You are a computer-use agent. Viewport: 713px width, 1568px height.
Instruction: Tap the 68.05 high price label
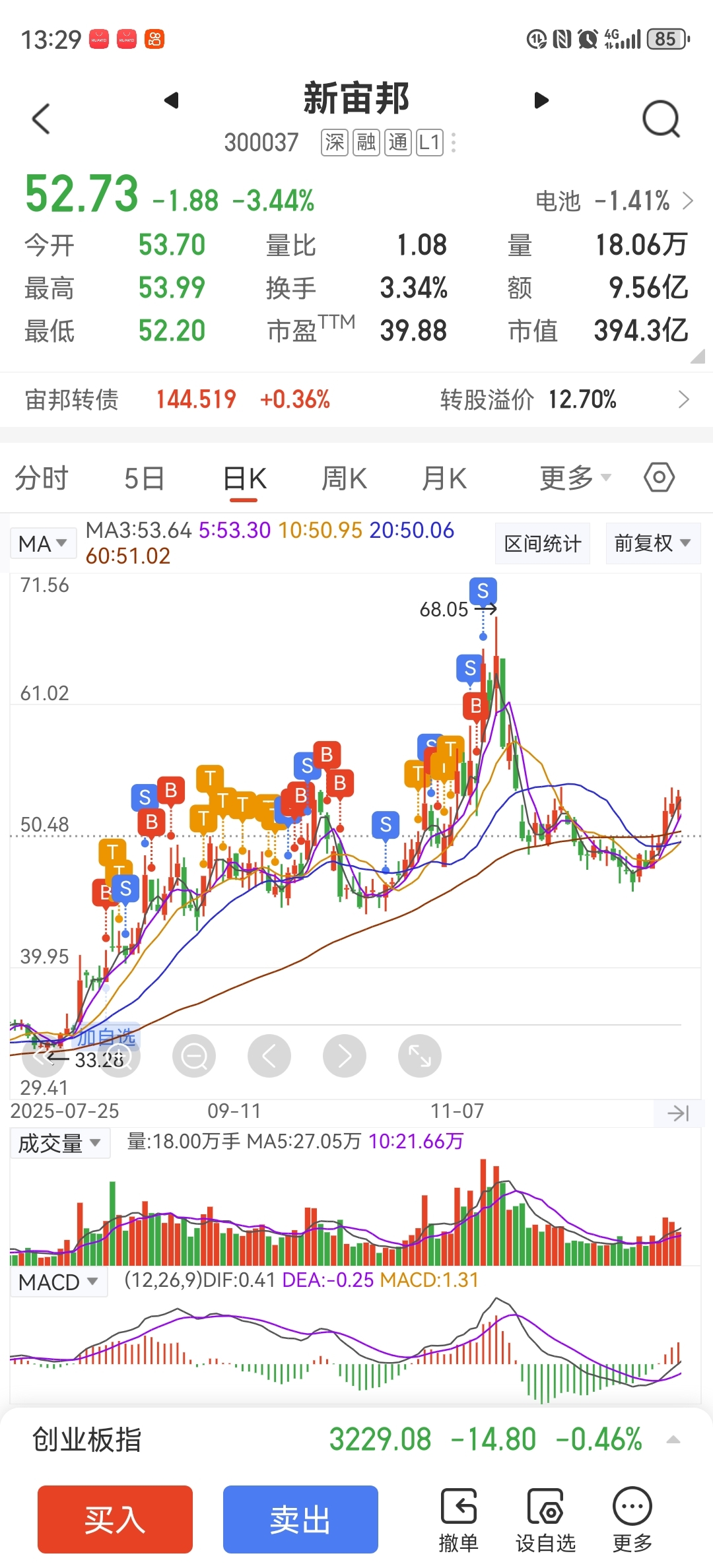click(444, 609)
